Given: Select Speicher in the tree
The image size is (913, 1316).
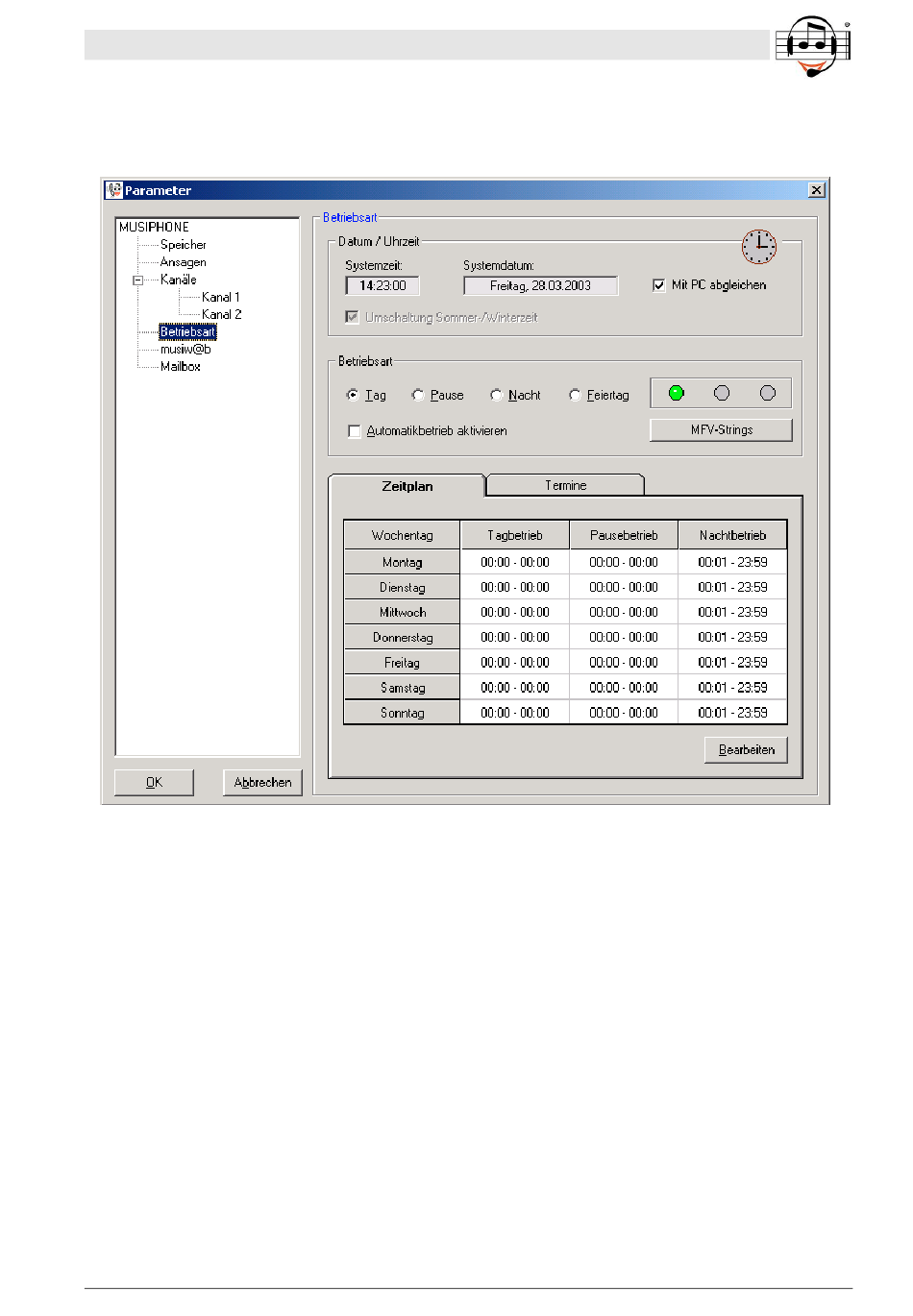Looking at the screenshot, I should [x=183, y=245].
